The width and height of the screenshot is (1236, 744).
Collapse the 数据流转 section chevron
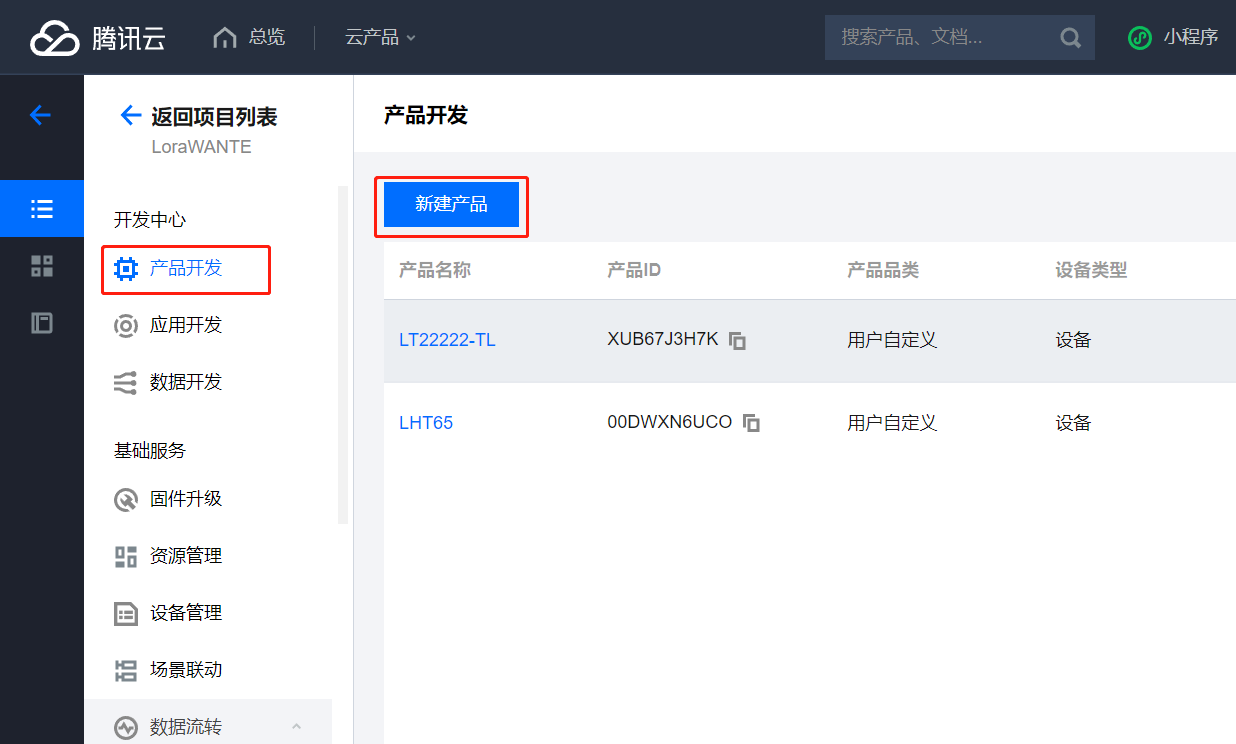tap(296, 726)
